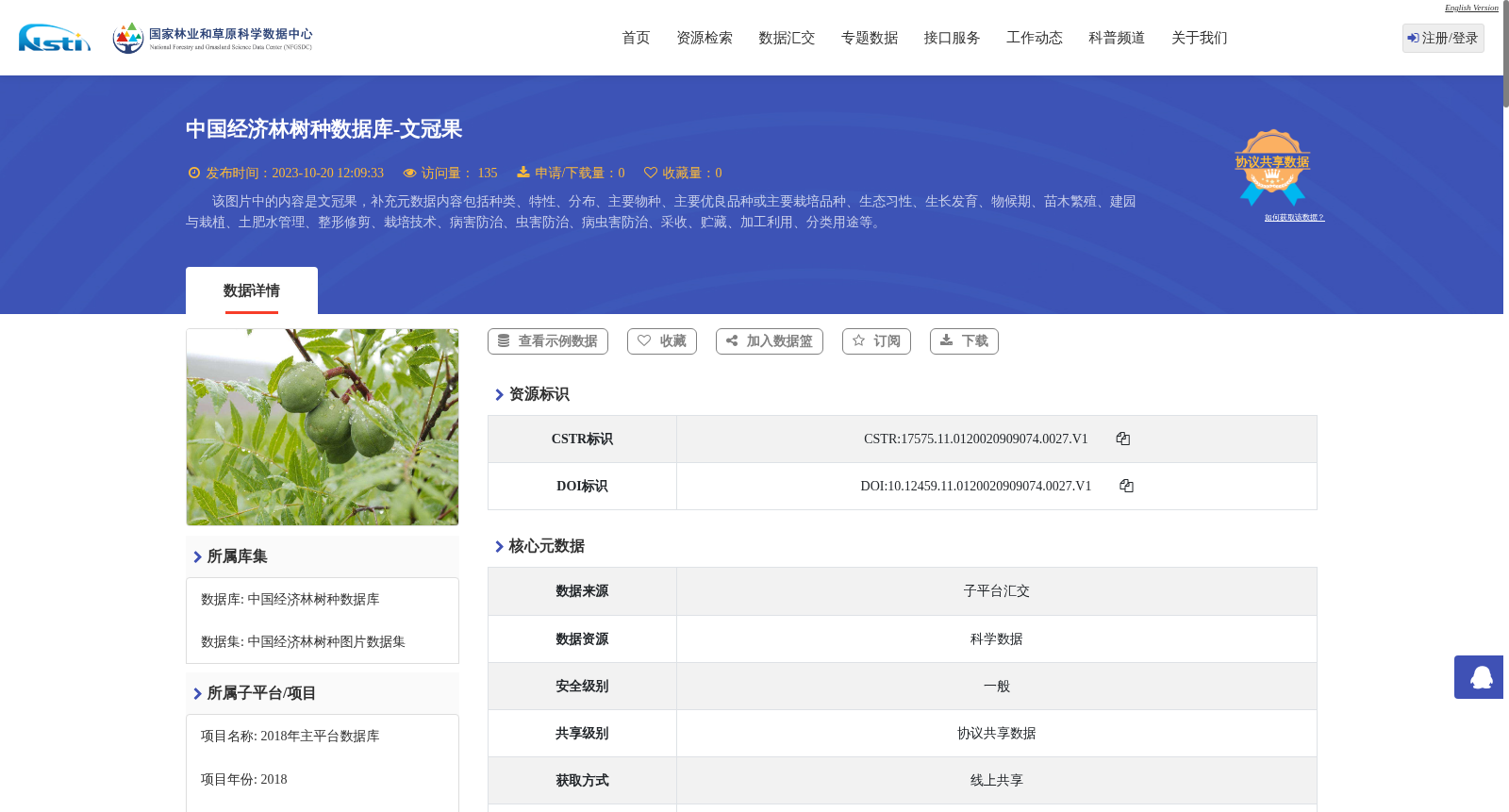This screenshot has height=812, width=1509.
Task: Click 项目年份: 2018 text
Action: pyautogui.click(x=244, y=780)
